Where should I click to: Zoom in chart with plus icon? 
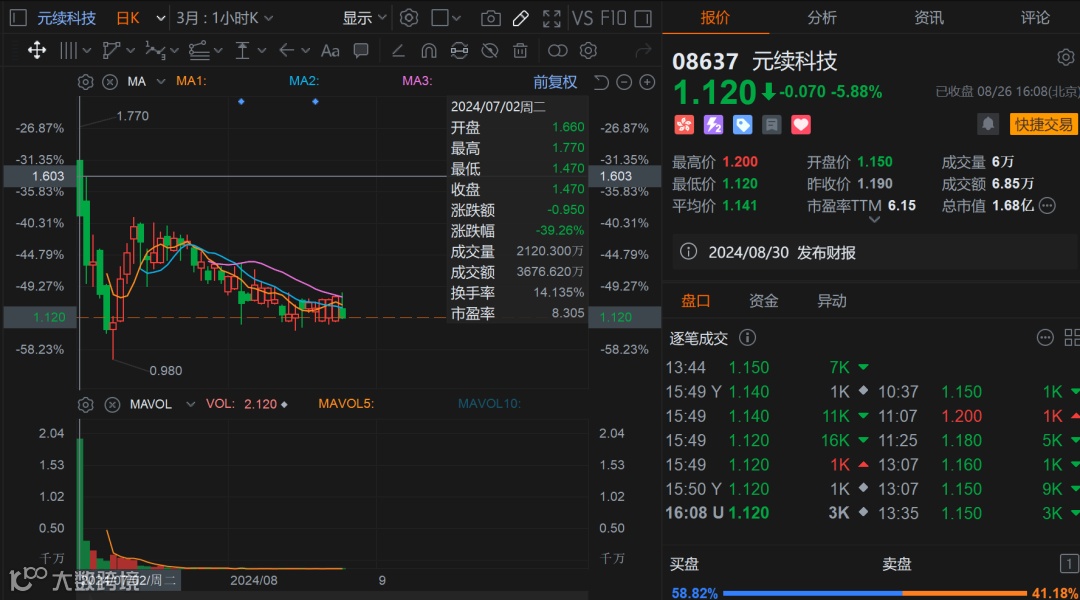647,83
